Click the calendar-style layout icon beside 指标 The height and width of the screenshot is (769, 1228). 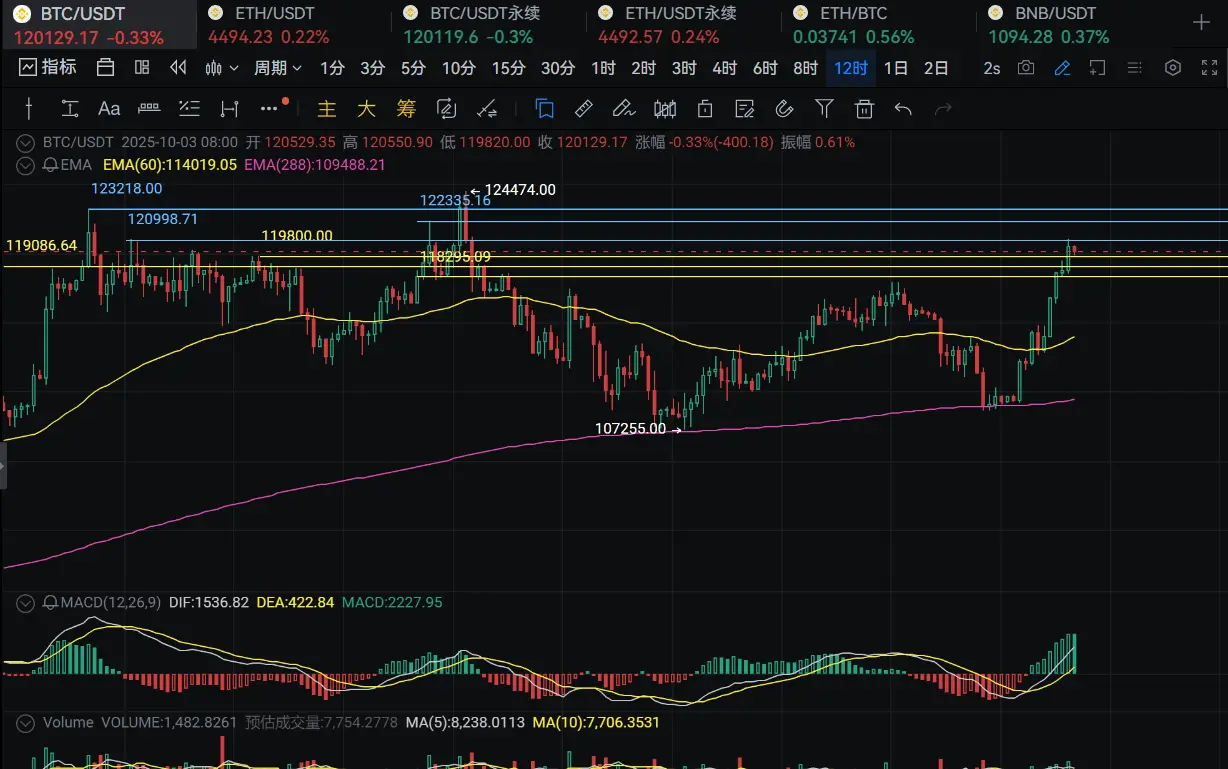105,68
